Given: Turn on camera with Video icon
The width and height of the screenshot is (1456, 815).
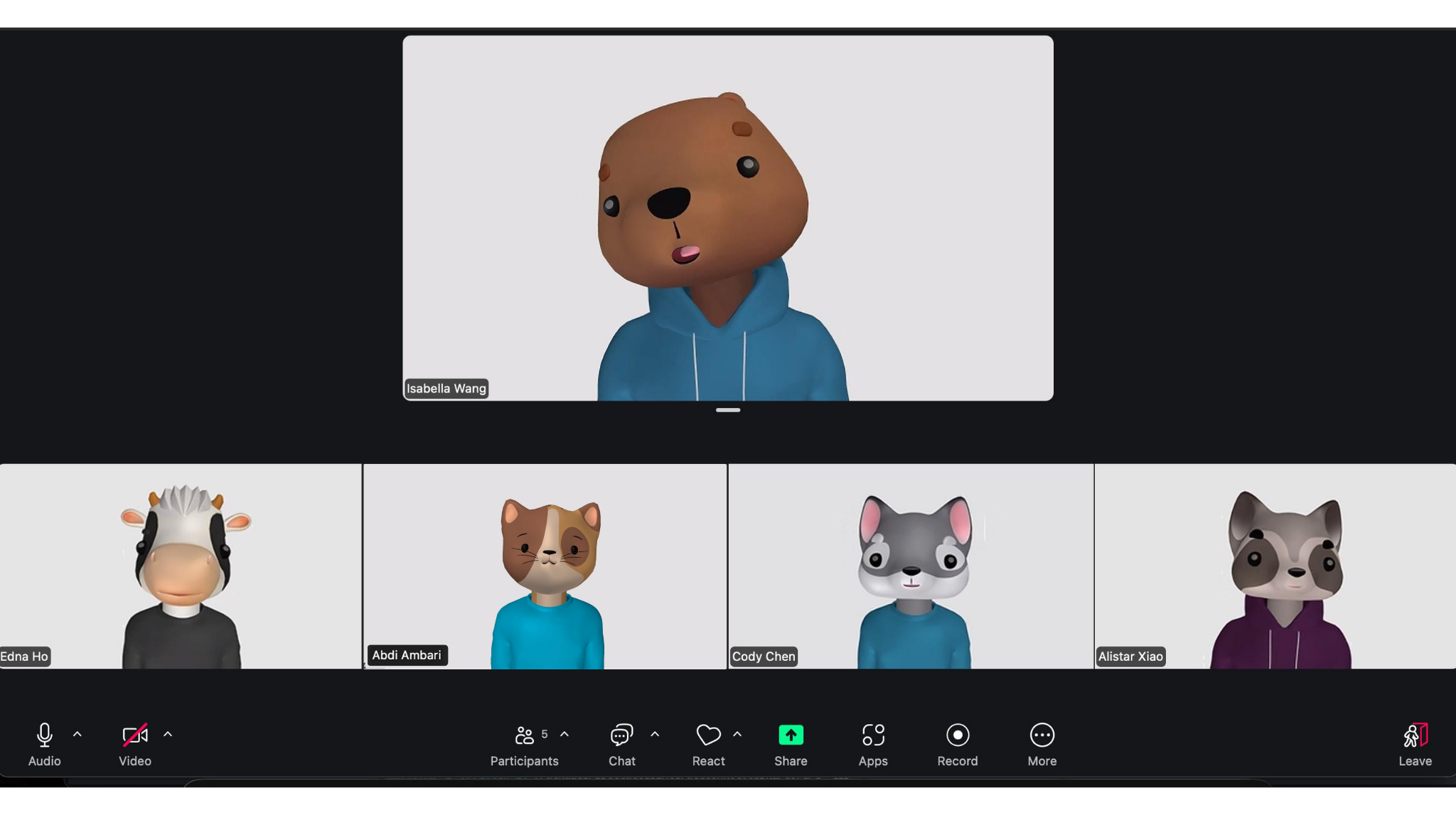Looking at the screenshot, I should pyautogui.click(x=134, y=735).
